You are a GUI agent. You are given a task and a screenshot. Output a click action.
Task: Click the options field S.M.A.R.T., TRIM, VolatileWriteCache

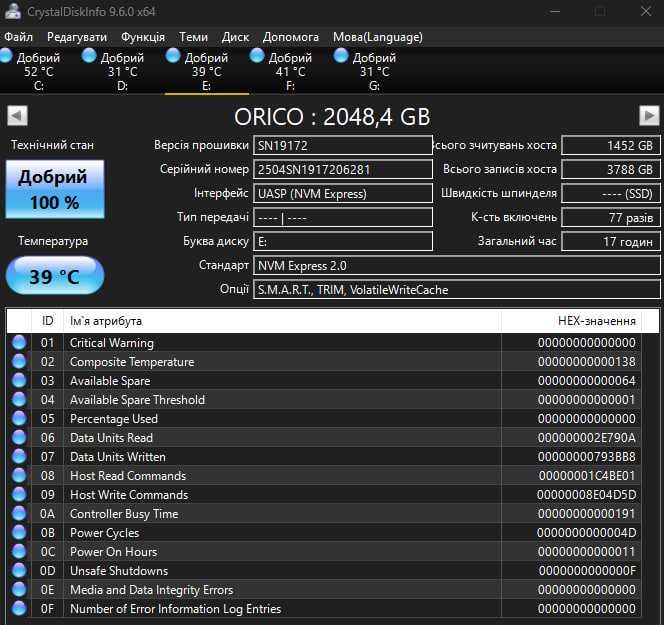point(456,290)
